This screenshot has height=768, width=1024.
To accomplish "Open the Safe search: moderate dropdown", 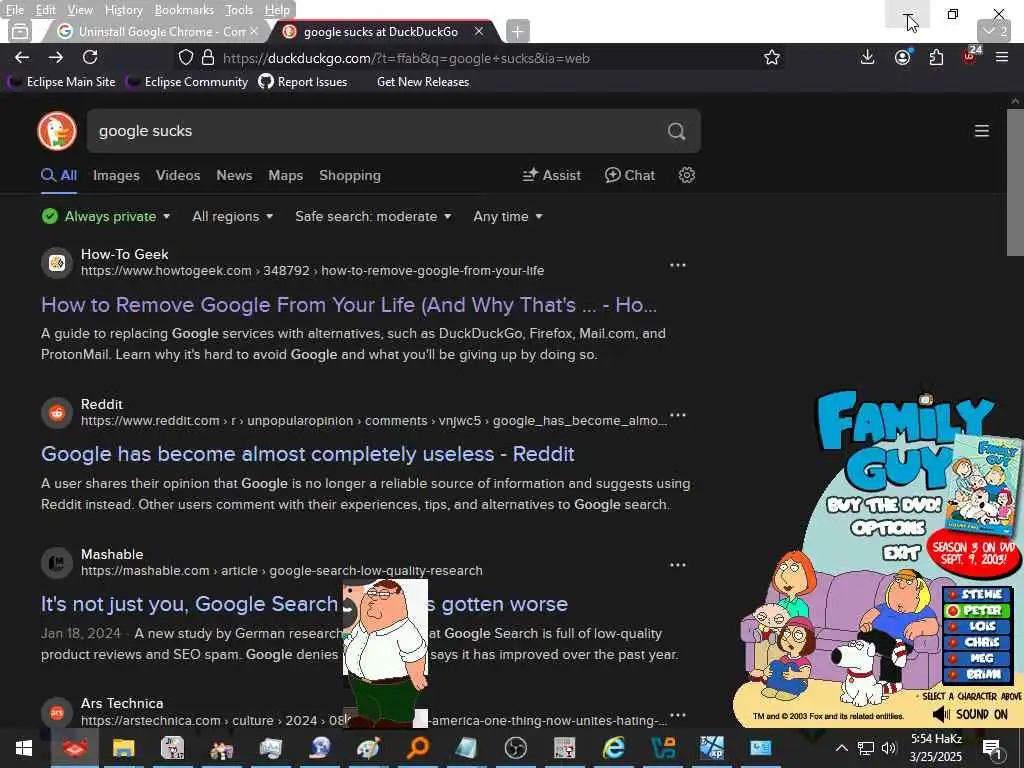I will (373, 216).
